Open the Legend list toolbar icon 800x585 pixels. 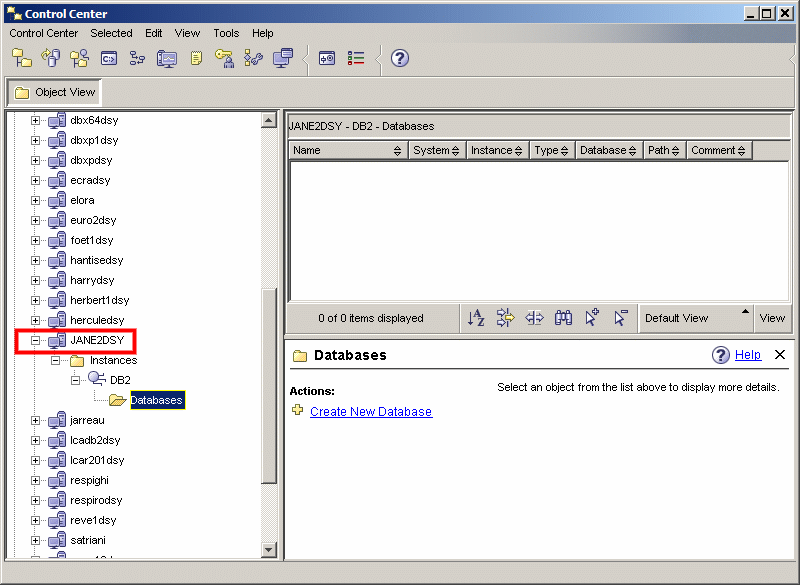tap(356, 58)
